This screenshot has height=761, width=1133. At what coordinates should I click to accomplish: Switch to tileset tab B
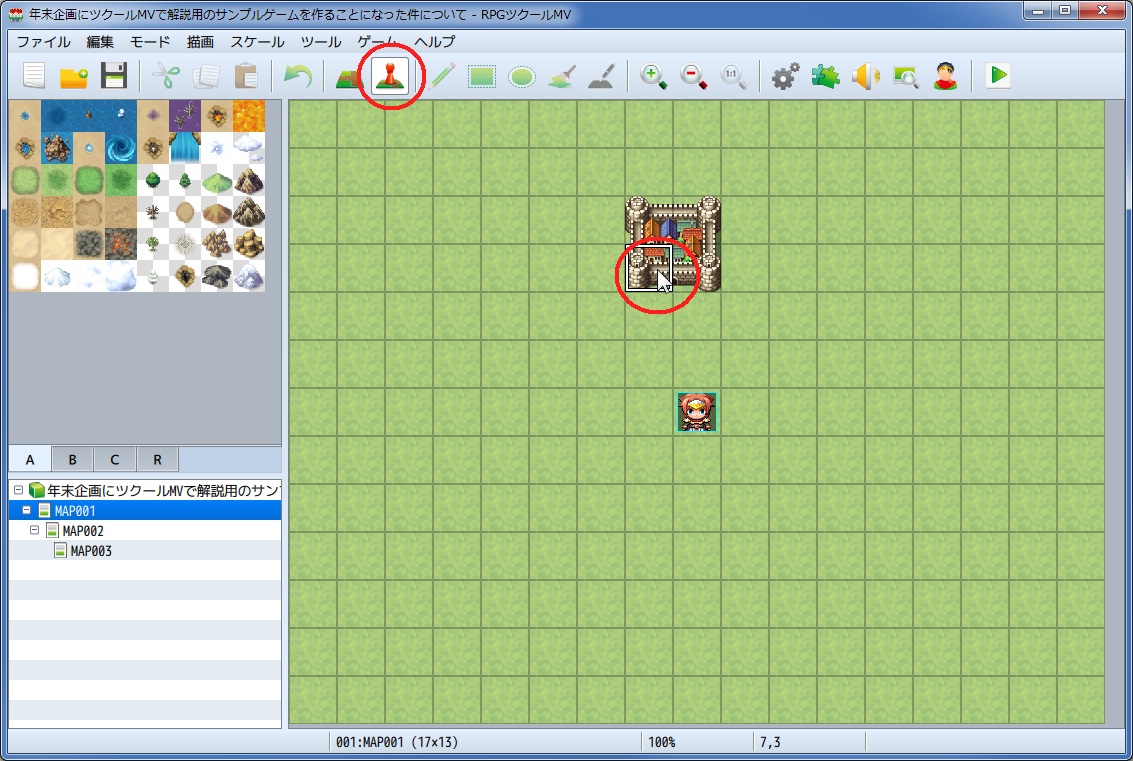[x=72, y=459]
